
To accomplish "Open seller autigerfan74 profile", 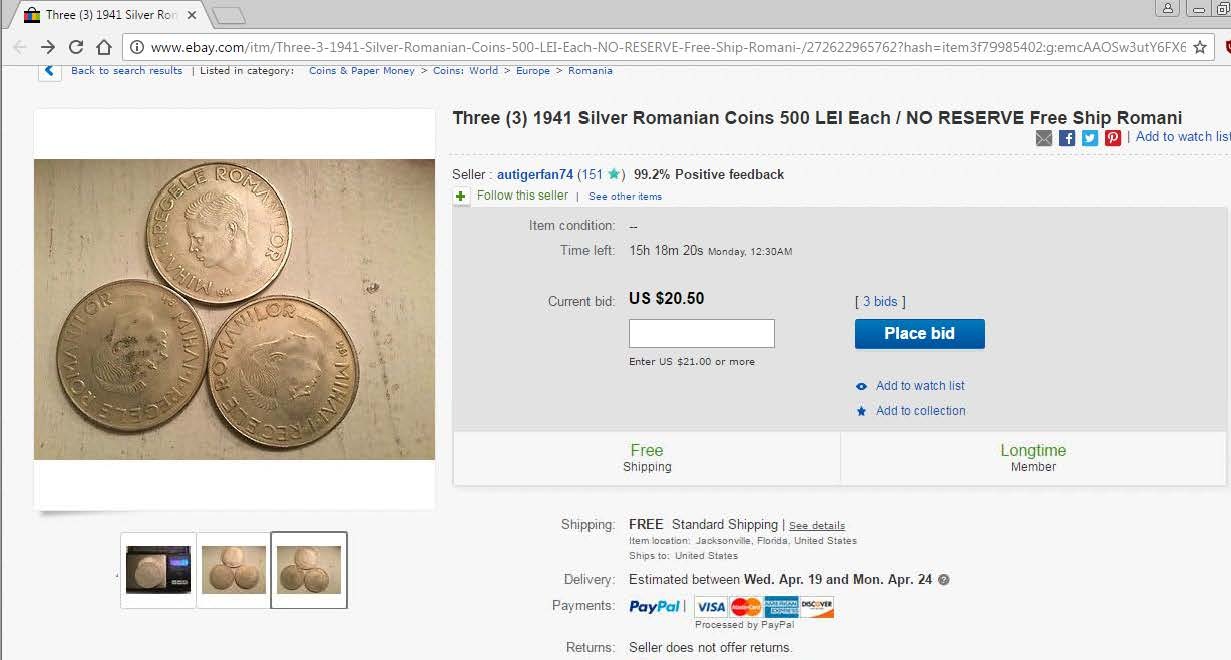I will [x=535, y=175].
